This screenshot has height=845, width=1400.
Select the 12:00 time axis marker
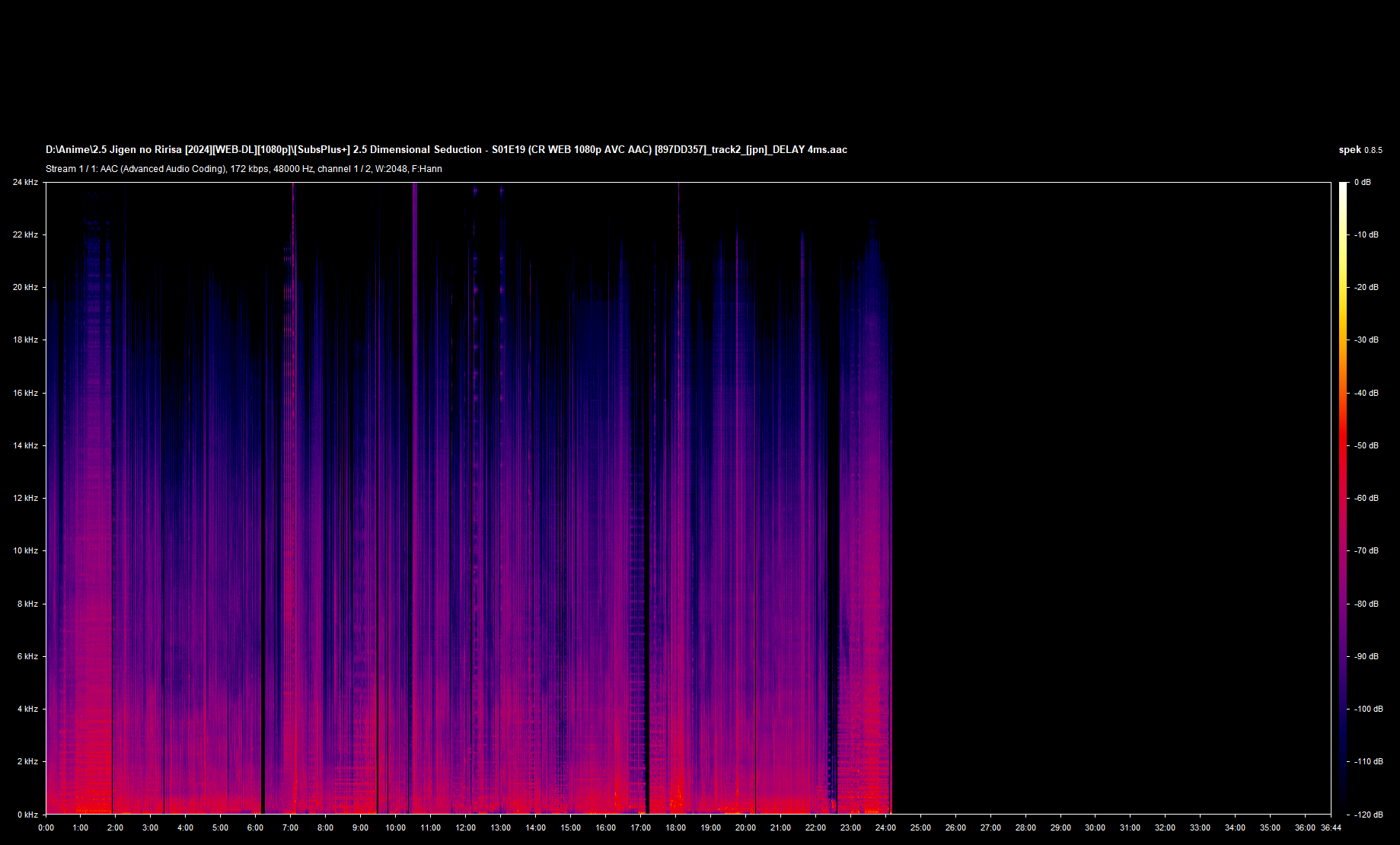[465, 827]
